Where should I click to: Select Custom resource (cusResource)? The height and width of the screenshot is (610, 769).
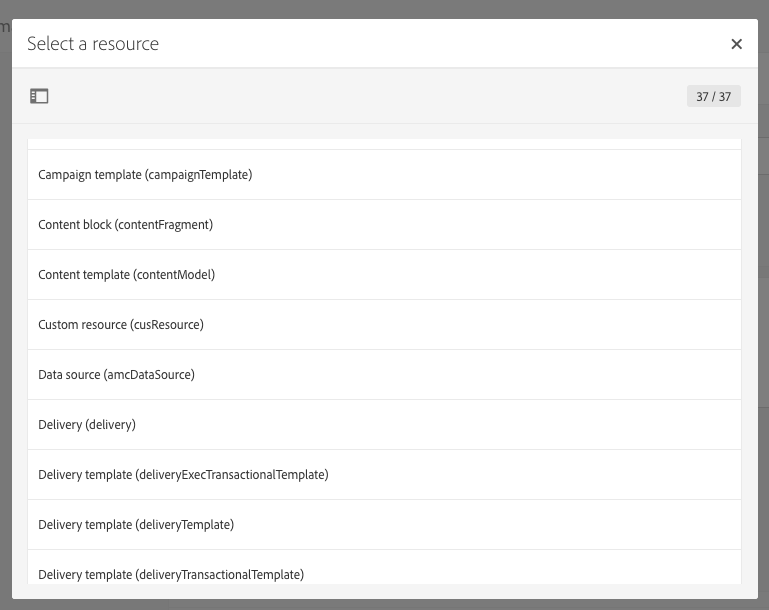(x=121, y=325)
